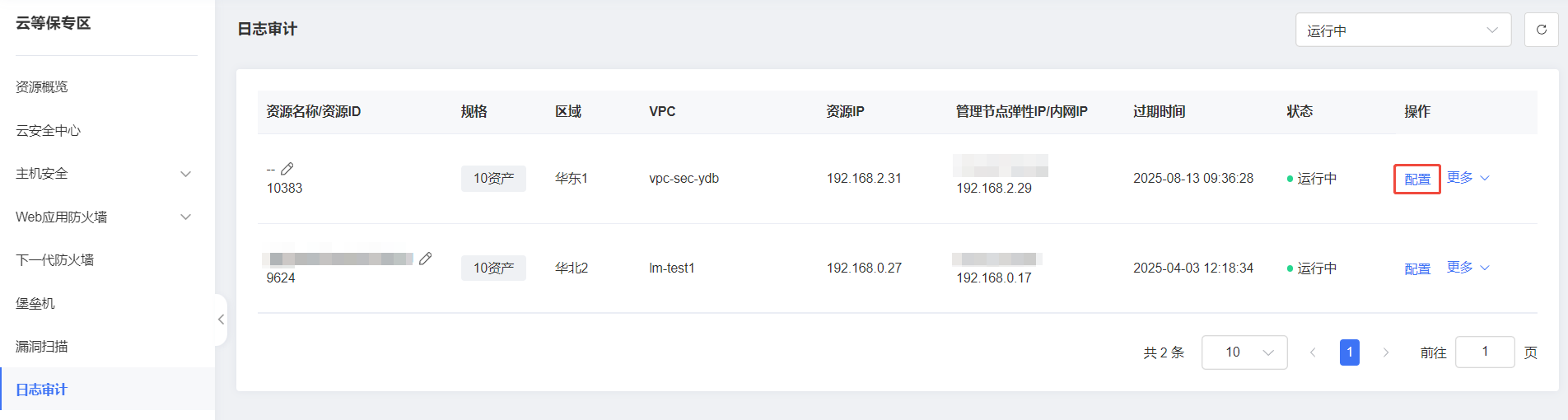Go to previous page arrow

pos(1313,352)
